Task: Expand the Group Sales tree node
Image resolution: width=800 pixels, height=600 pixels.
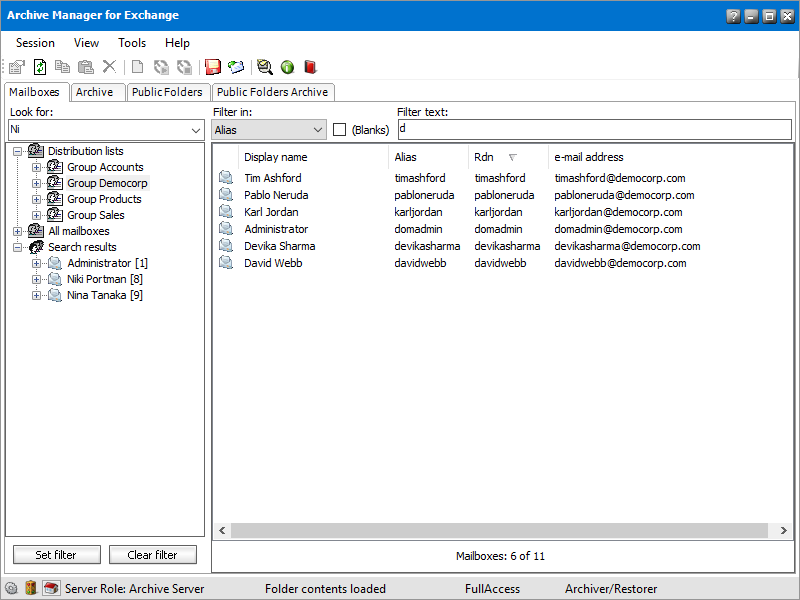Action: coord(37,215)
